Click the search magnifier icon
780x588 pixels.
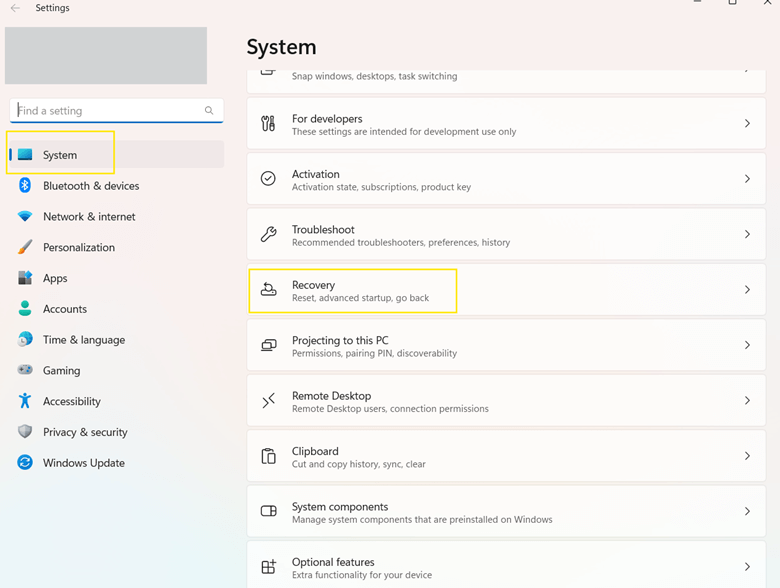click(x=209, y=110)
